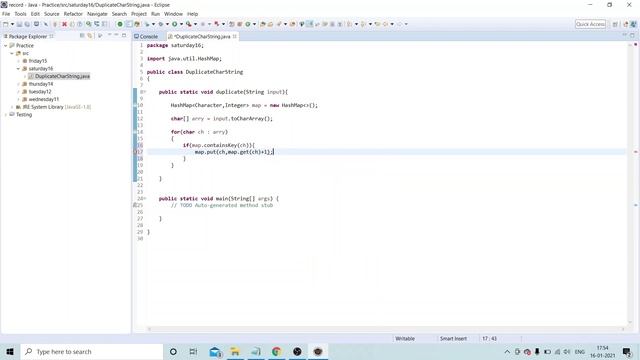Select the DuplicateCharString.java editor tab

pos(202,36)
